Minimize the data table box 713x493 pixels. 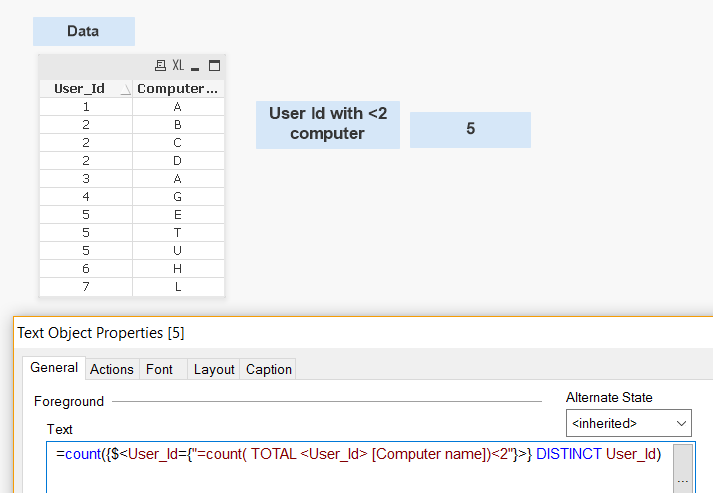point(196,66)
